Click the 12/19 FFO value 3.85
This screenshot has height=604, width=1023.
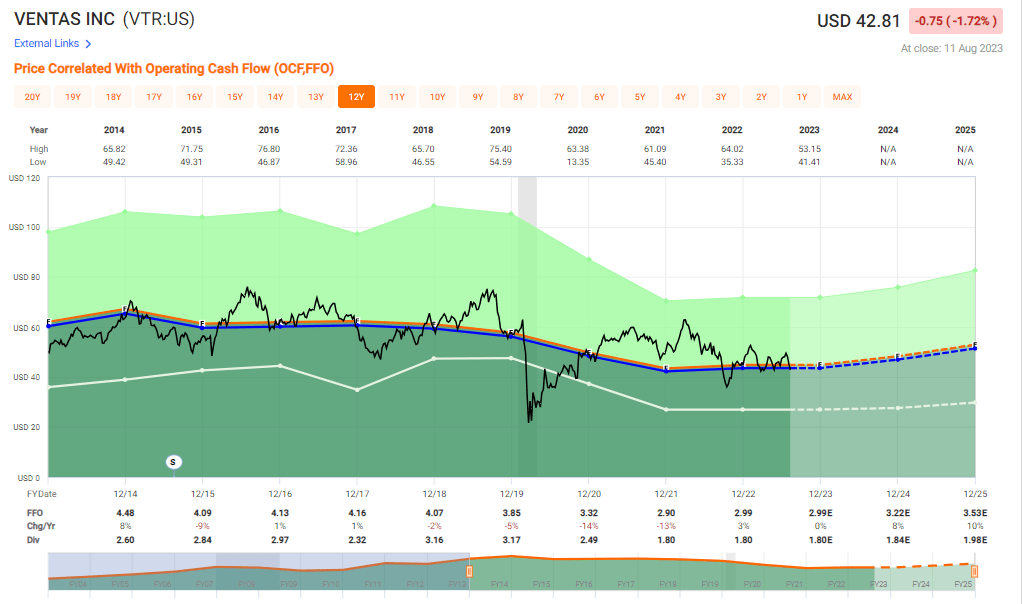pos(512,513)
